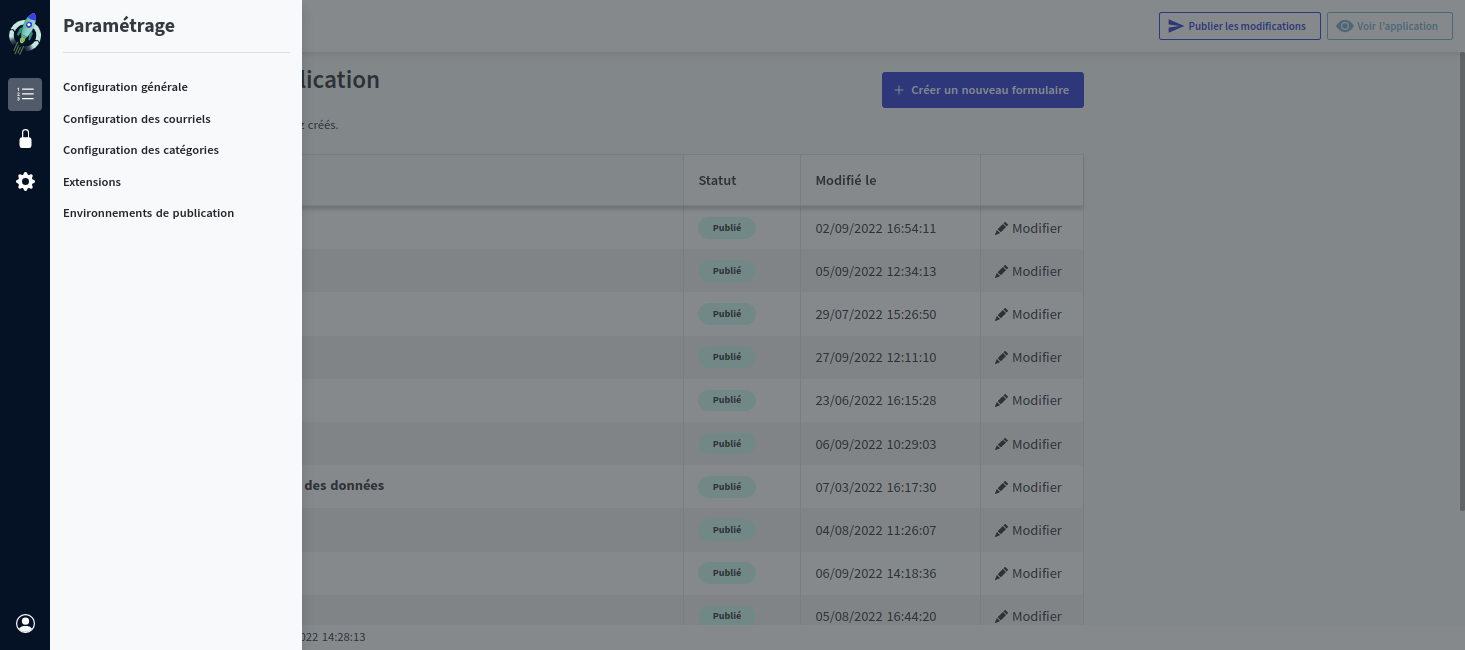Open Configuration générale
The height and width of the screenshot is (650, 1465).
125,87
